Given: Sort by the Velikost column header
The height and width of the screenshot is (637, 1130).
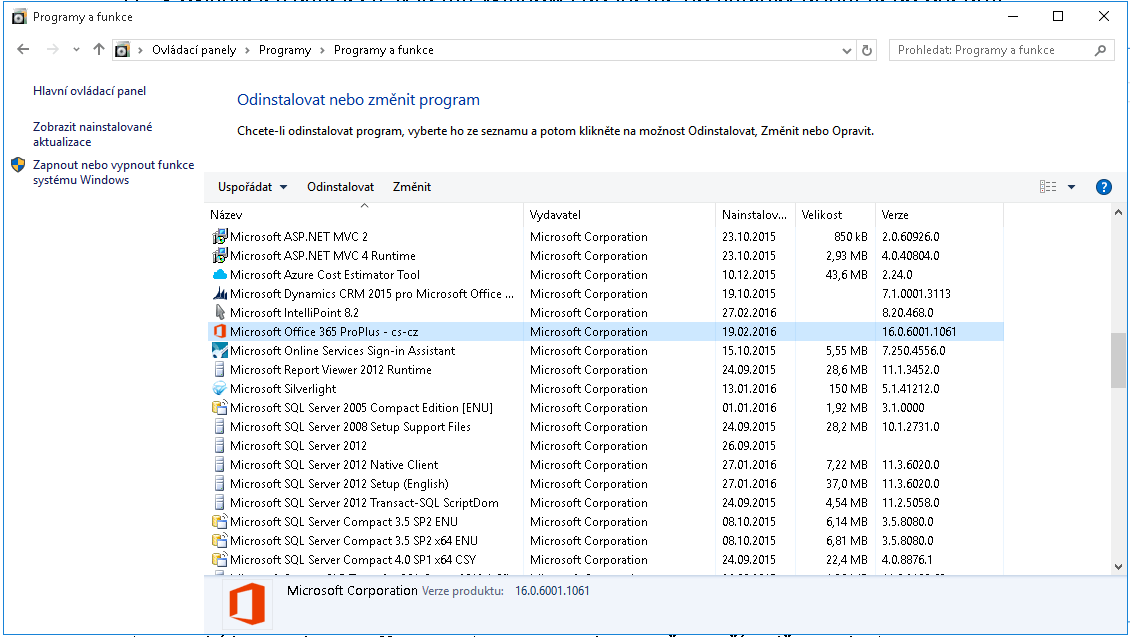Looking at the screenshot, I should coord(835,215).
